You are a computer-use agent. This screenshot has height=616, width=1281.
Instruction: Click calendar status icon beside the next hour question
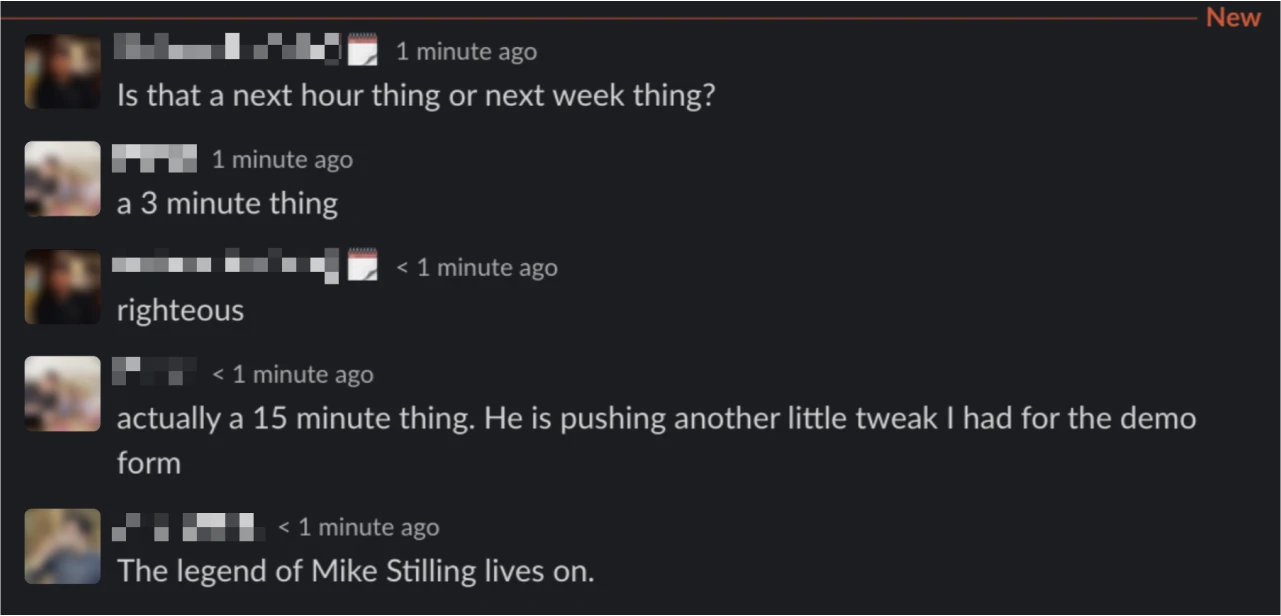pos(363,50)
